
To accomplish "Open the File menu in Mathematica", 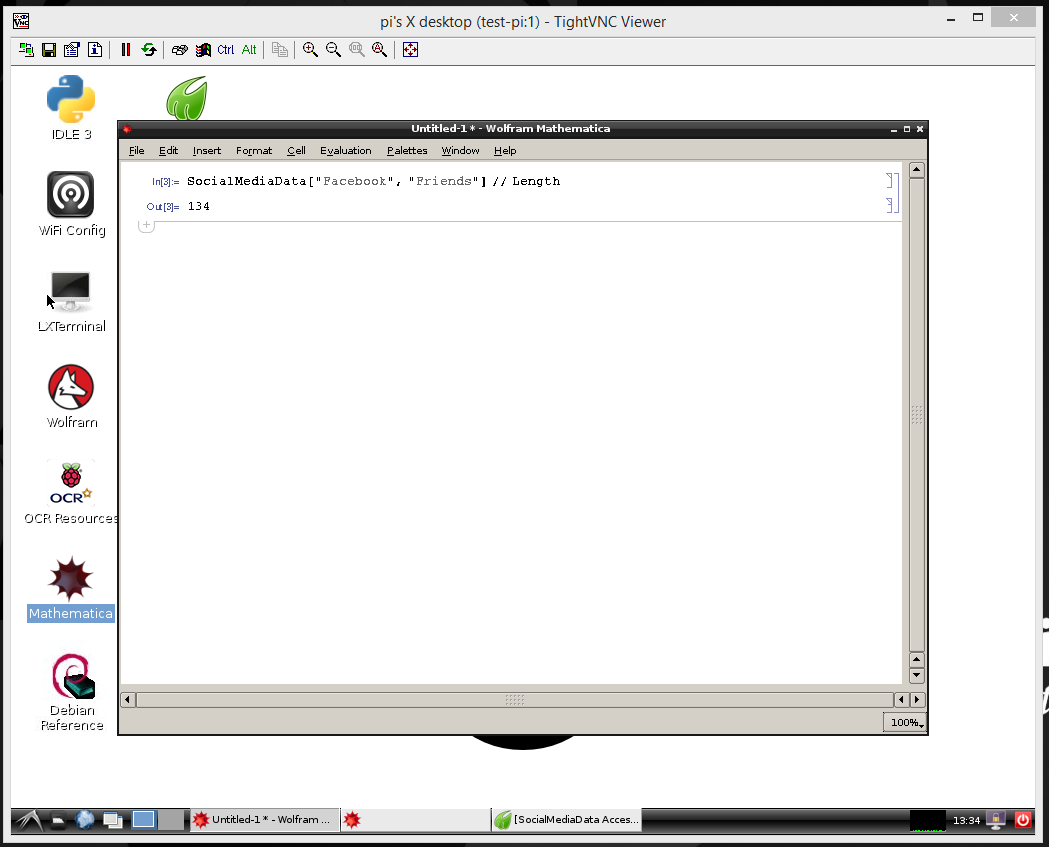I will tap(136, 151).
